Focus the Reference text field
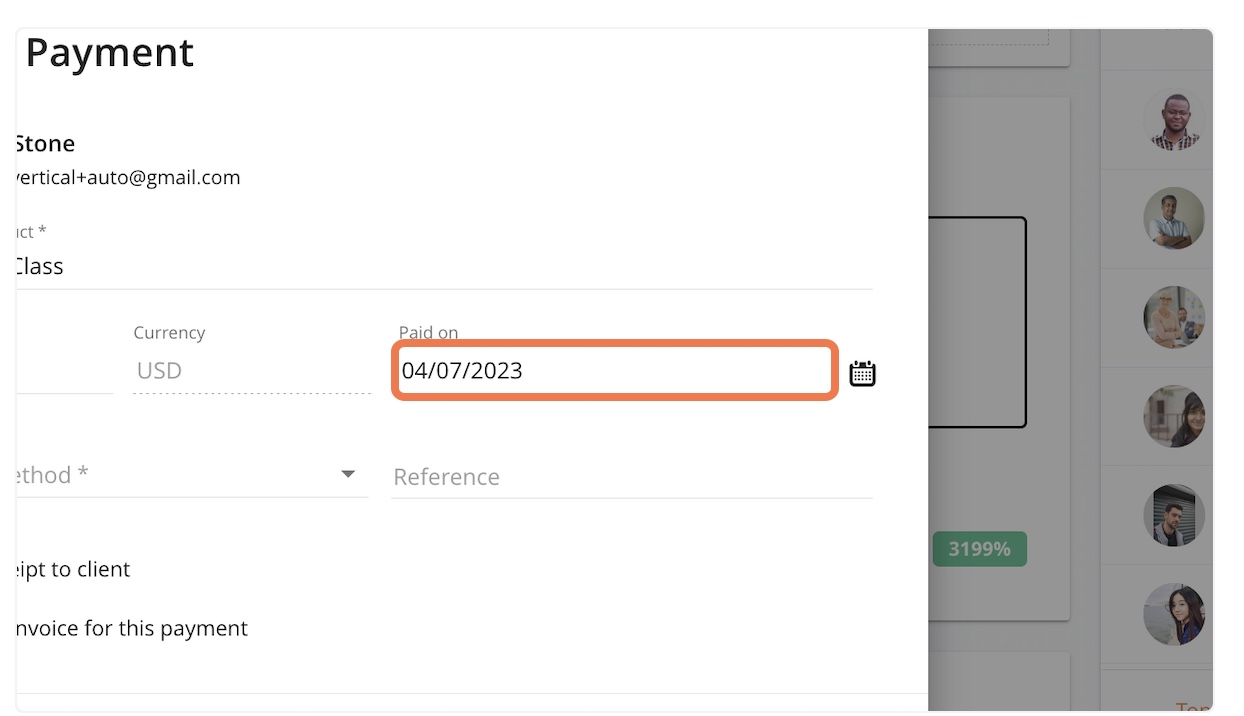Image resolution: width=1244 pixels, height=716 pixels. (x=632, y=476)
